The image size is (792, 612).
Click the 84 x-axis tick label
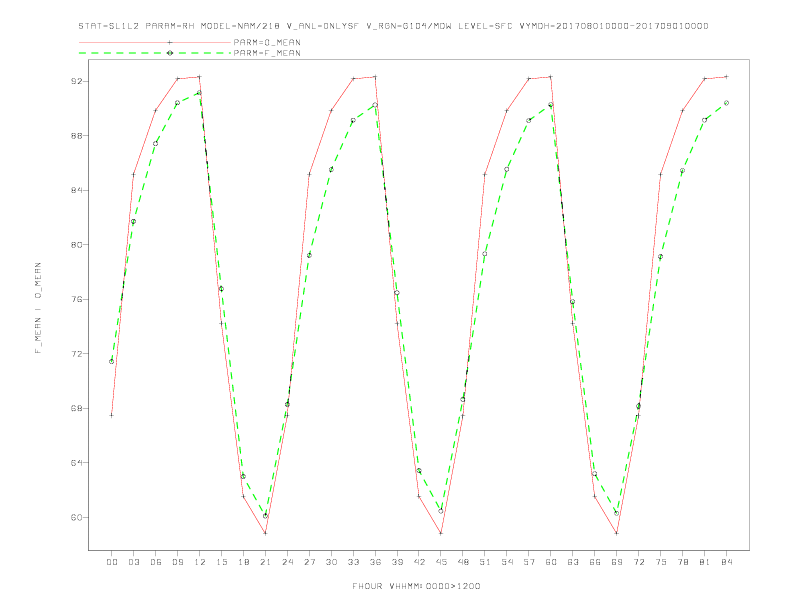(x=727, y=562)
